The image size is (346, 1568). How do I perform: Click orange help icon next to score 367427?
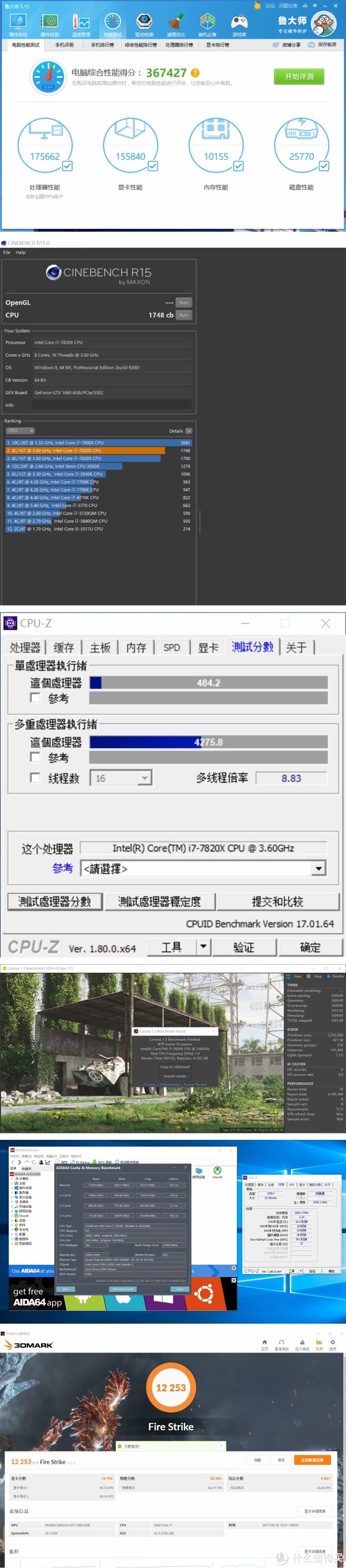tap(195, 73)
